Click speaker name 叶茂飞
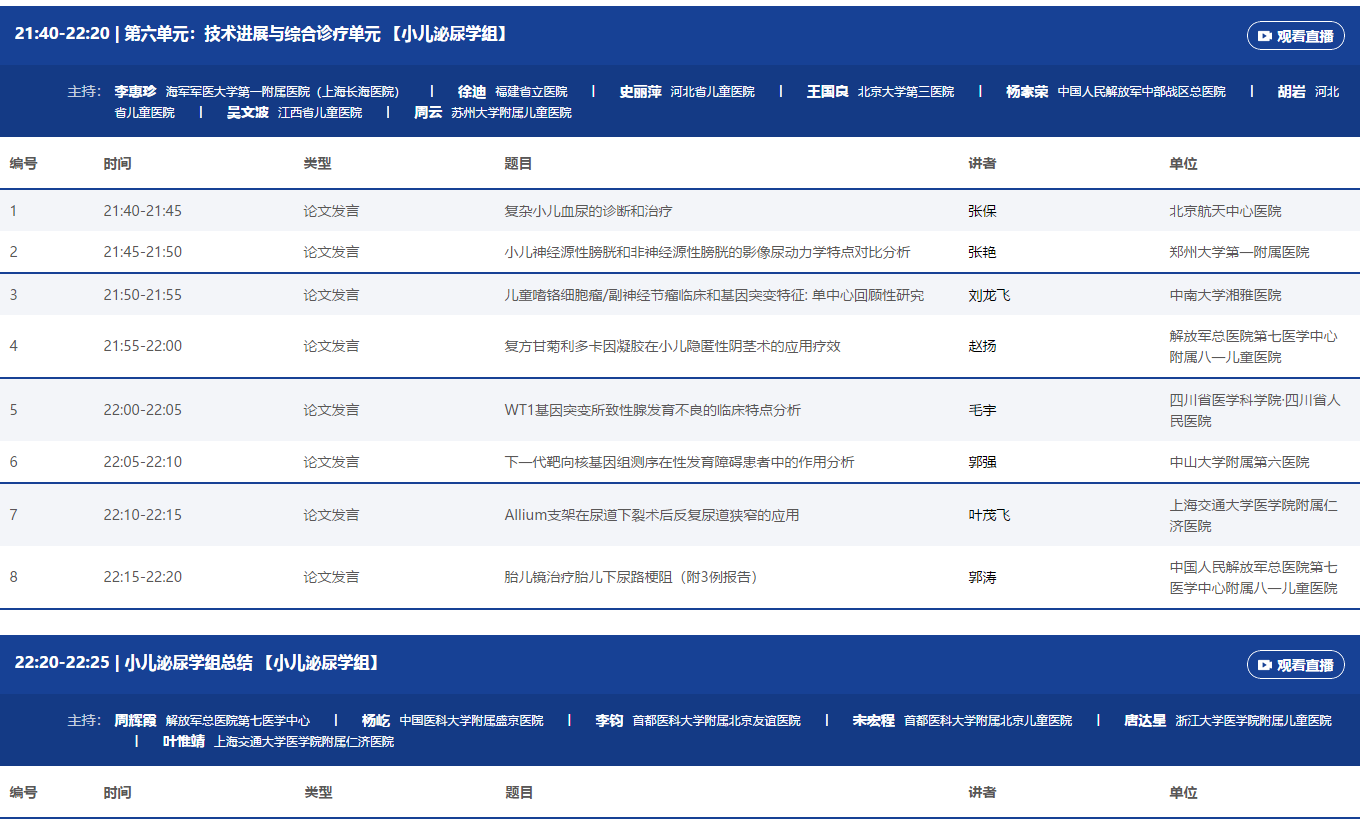The height and width of the screenshot is (819, 1362). coord(989,515)
